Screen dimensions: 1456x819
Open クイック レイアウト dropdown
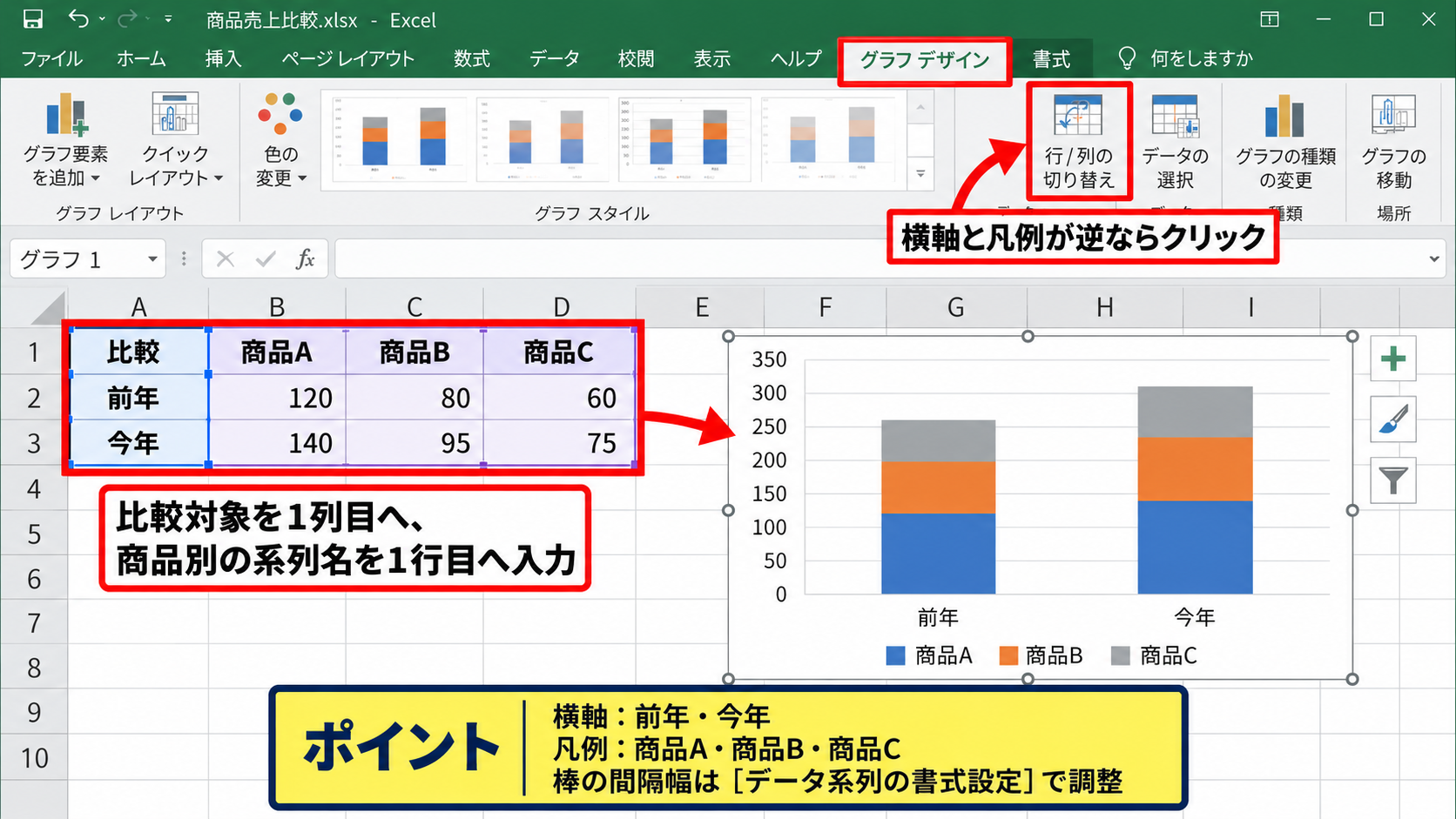click(175, 139)
